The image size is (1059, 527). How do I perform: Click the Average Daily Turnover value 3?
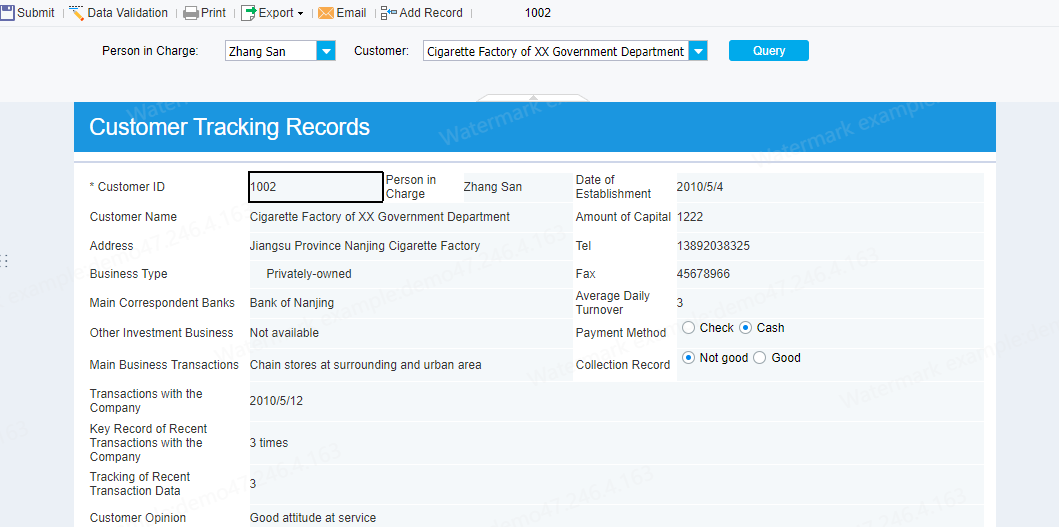680,303
